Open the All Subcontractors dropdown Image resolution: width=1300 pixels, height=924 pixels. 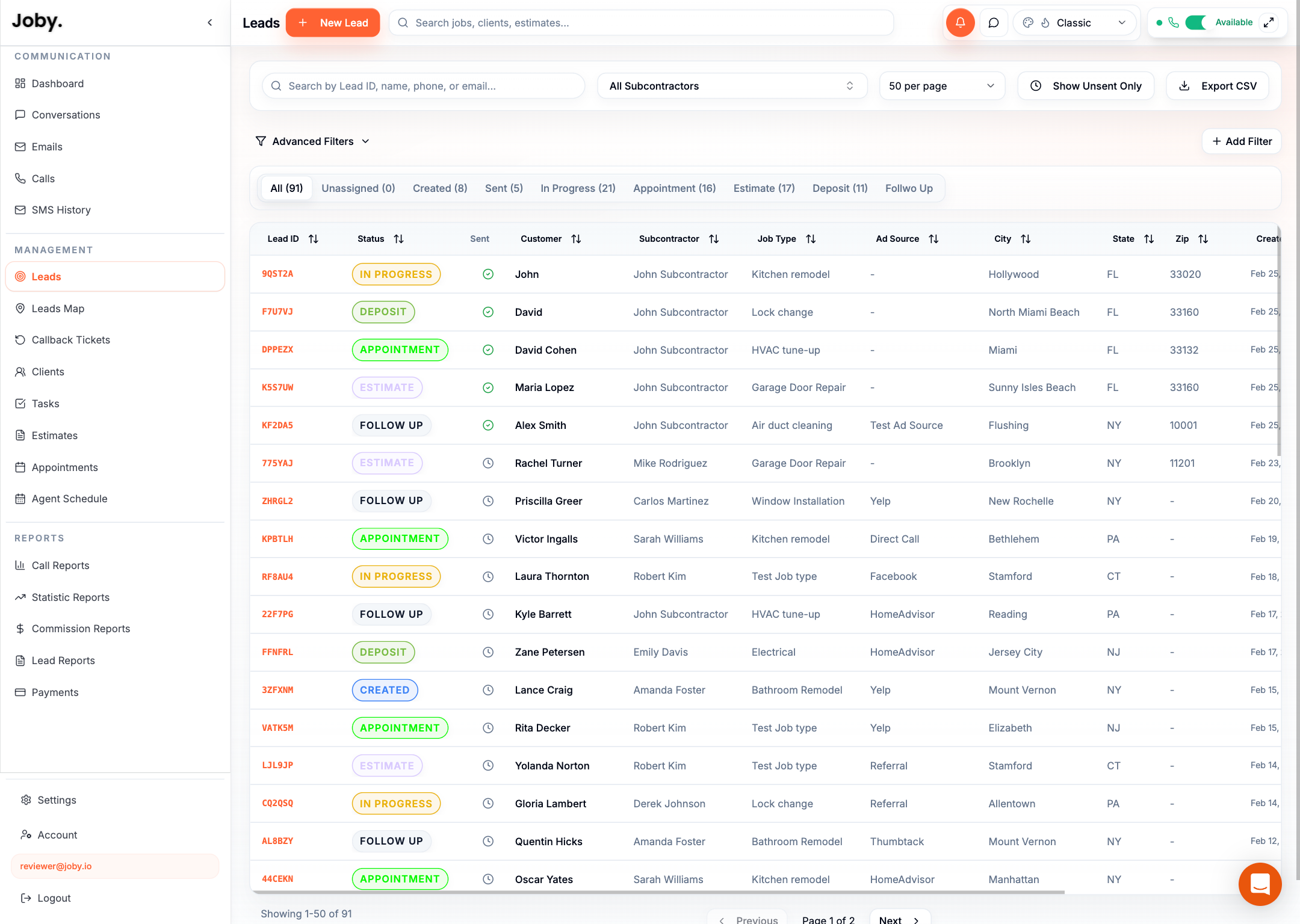pyautogui.click(x=732, y=86)
